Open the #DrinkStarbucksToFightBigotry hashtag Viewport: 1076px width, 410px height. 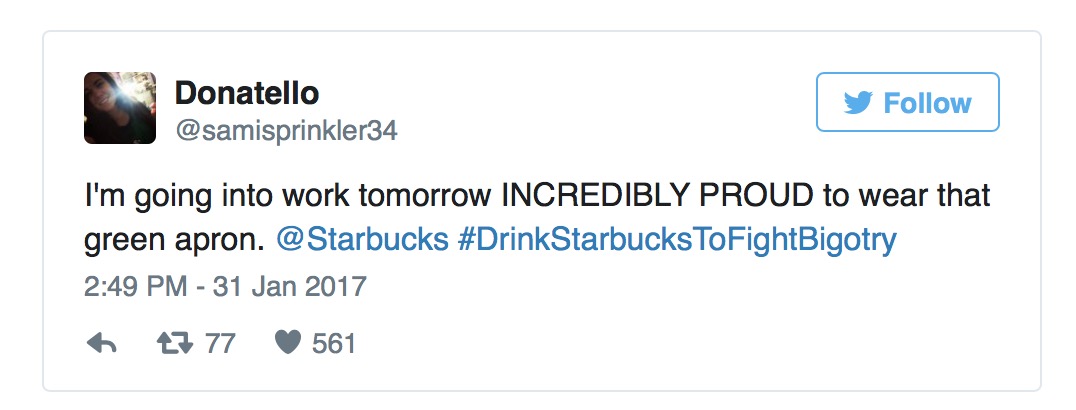click(x=676, y=241)
